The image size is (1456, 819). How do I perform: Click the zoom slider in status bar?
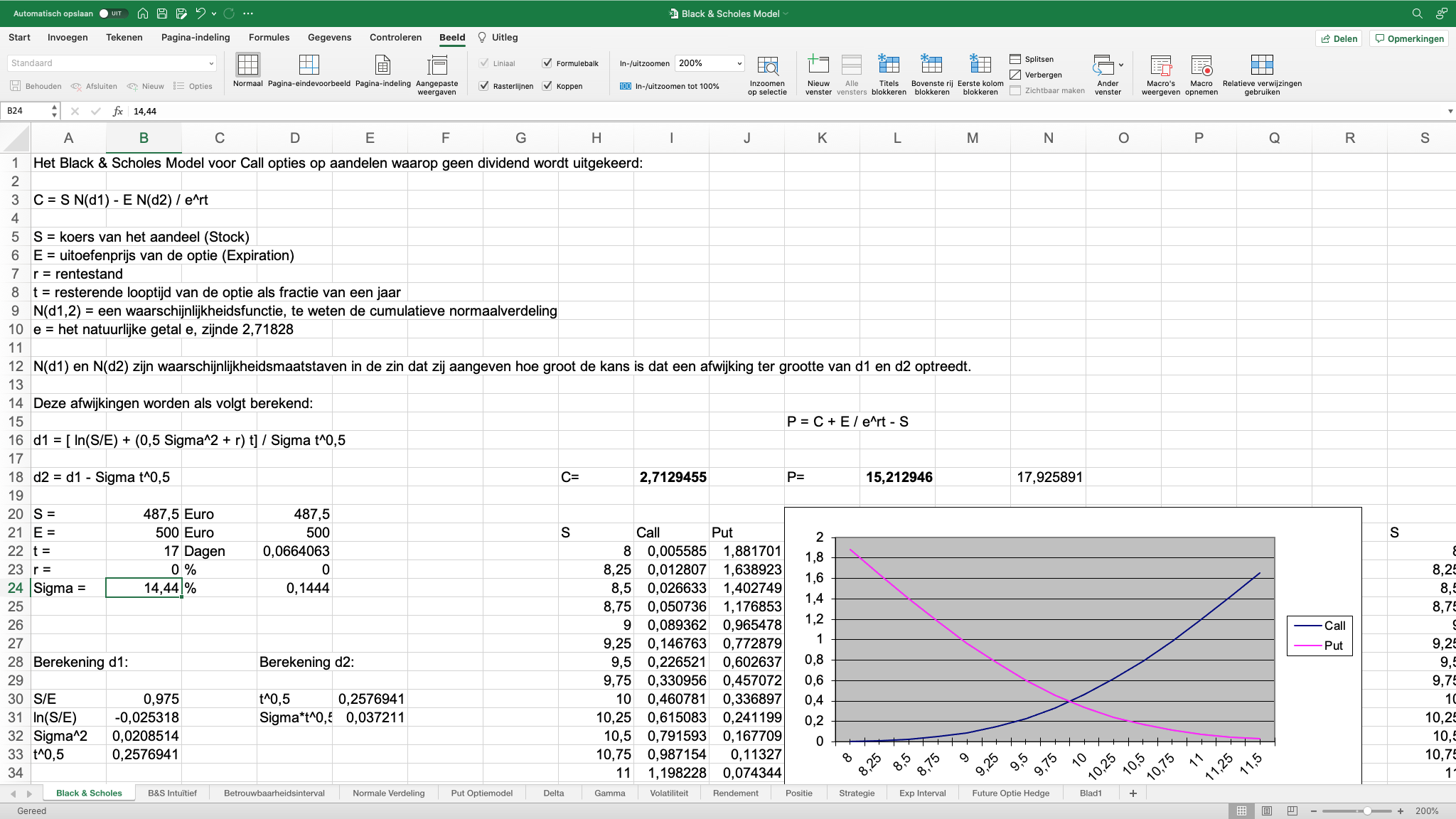tap(1366, 811)
